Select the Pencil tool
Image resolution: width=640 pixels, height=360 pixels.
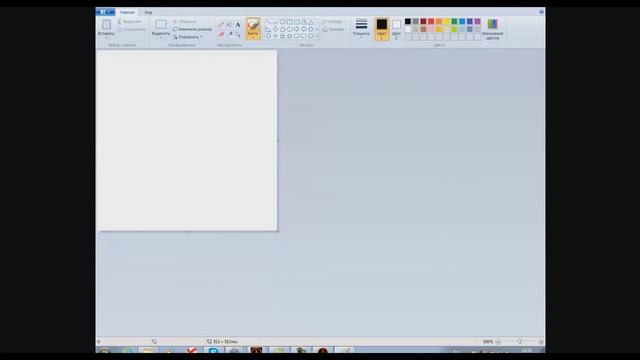221,24
